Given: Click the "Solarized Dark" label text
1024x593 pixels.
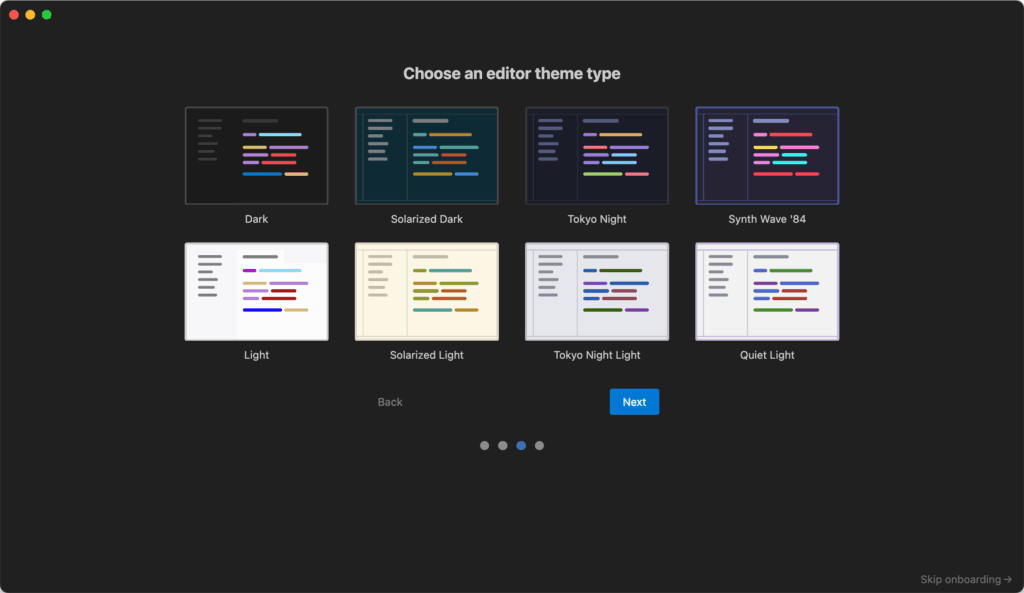Looking at the screenshot, I should click(x=426, y=219).
